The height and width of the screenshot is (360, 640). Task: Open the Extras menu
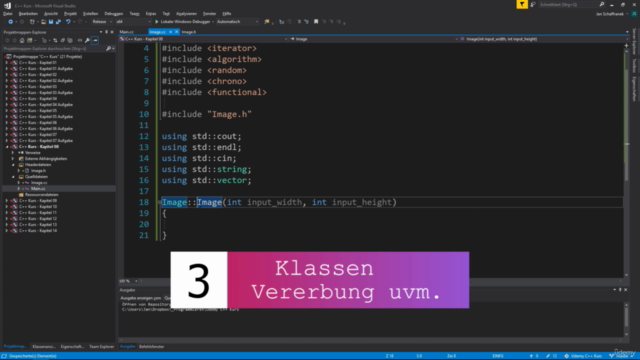(x=151, y=13)
